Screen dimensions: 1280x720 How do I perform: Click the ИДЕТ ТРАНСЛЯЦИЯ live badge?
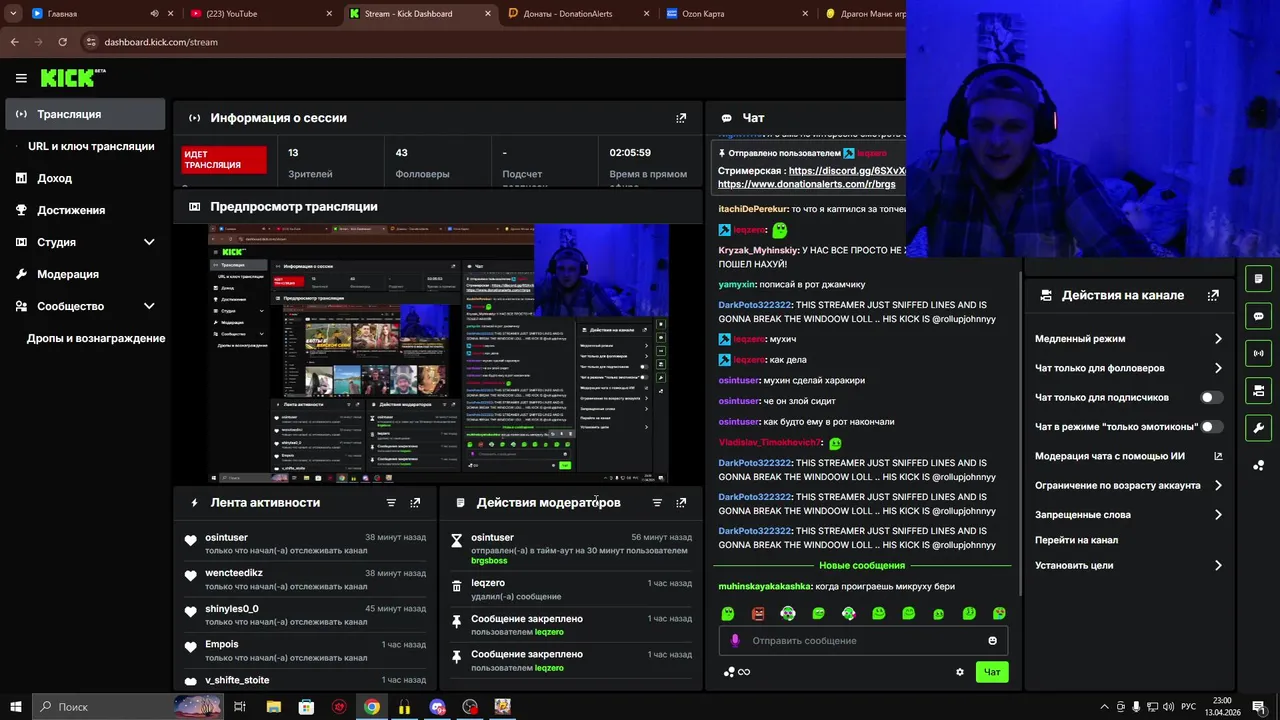224,160
